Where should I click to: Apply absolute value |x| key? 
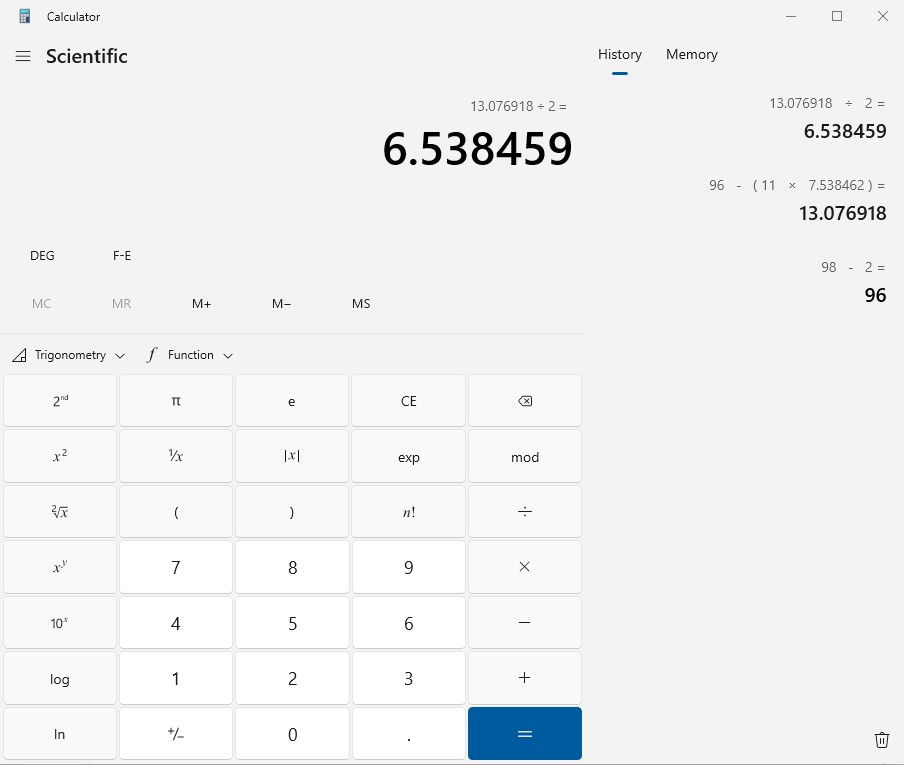[x=292, y=456]
